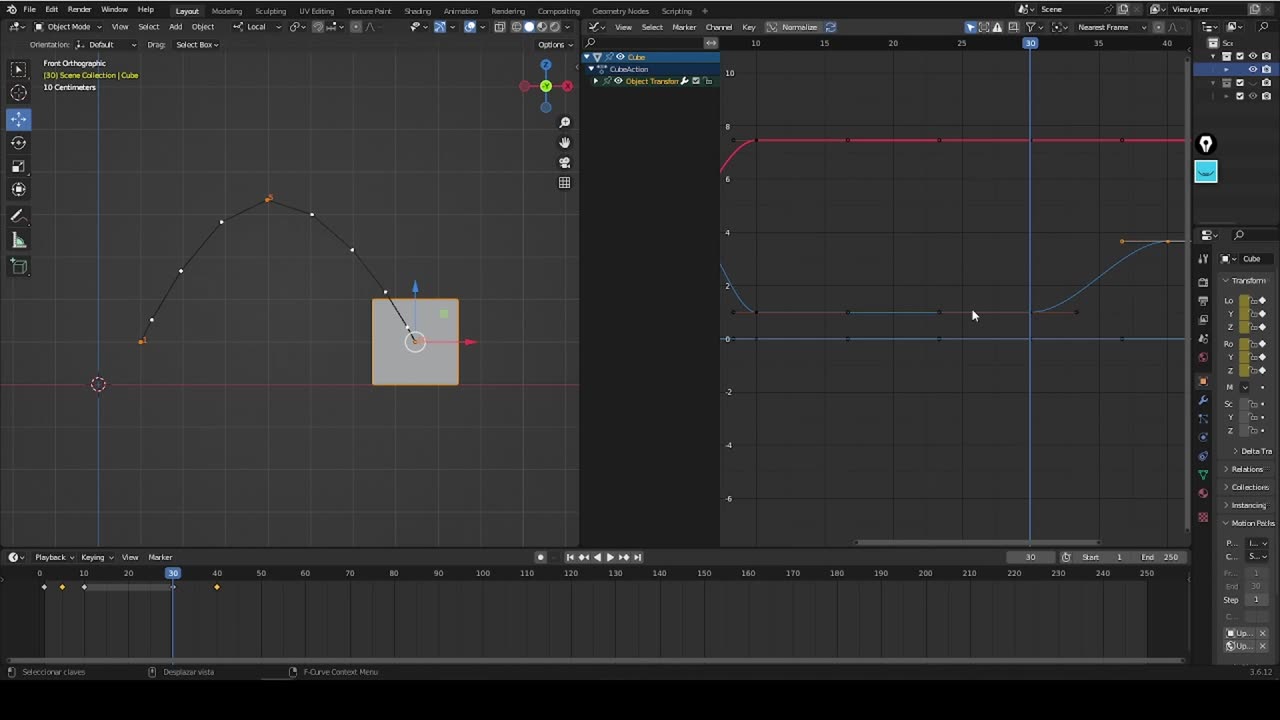Switch to the Animation workspace tab
Image resolution: width=1280 pixels, height=720 pixels.
coord(460,11)
